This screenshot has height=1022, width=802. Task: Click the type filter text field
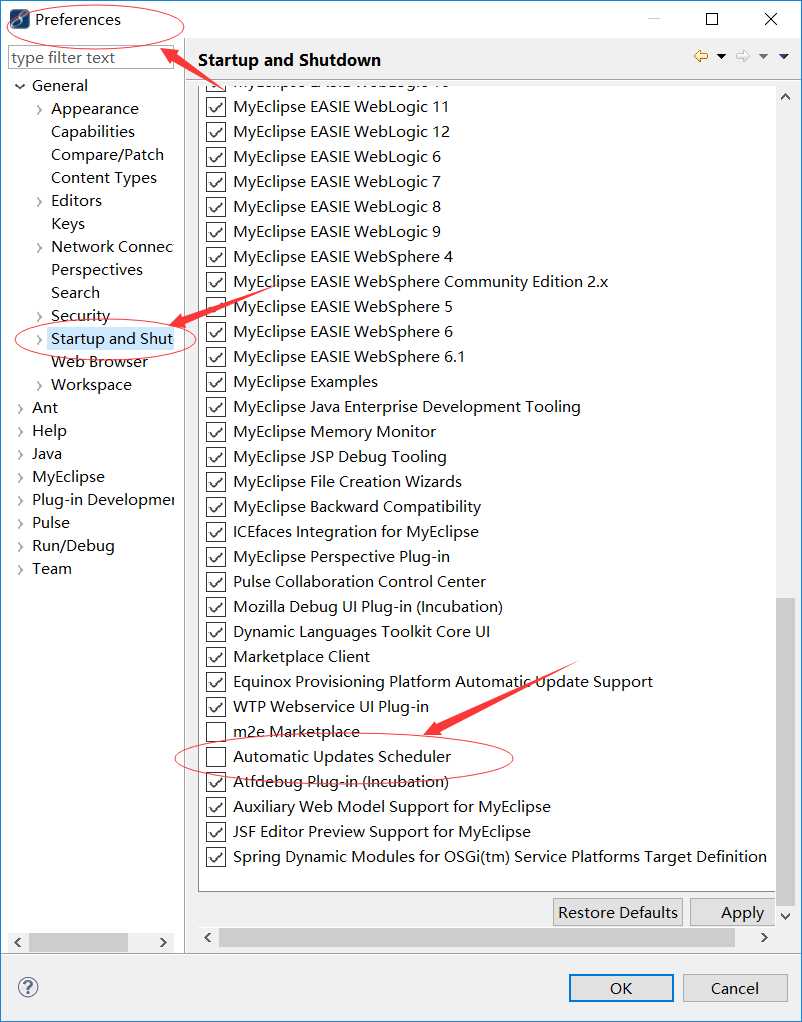coord(91,57)
